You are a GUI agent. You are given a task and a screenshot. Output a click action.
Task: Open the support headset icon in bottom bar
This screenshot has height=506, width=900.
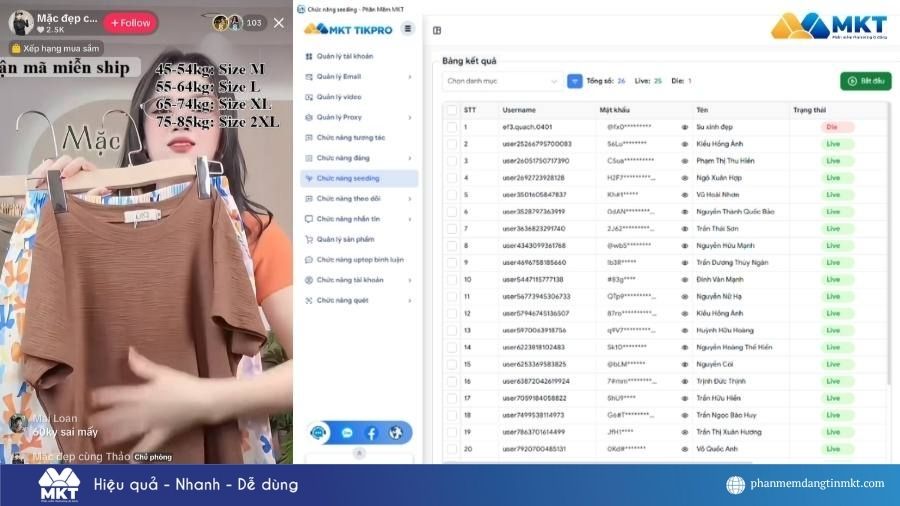pyautogui.click(x=319, y=433)
